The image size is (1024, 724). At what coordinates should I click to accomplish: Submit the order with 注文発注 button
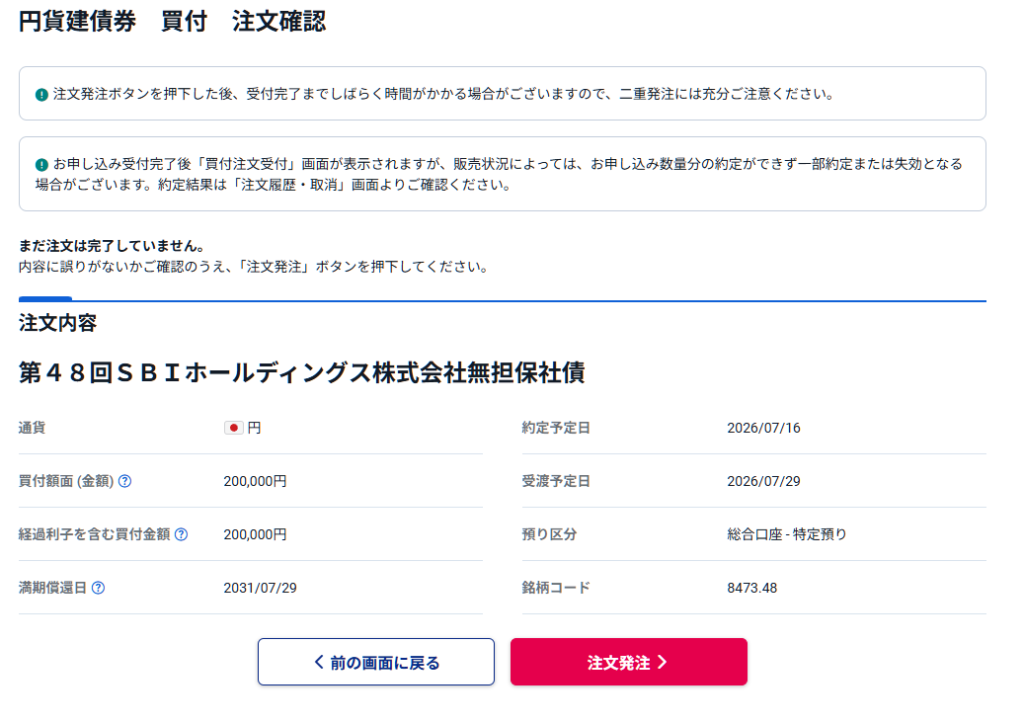tap(628, 662)
